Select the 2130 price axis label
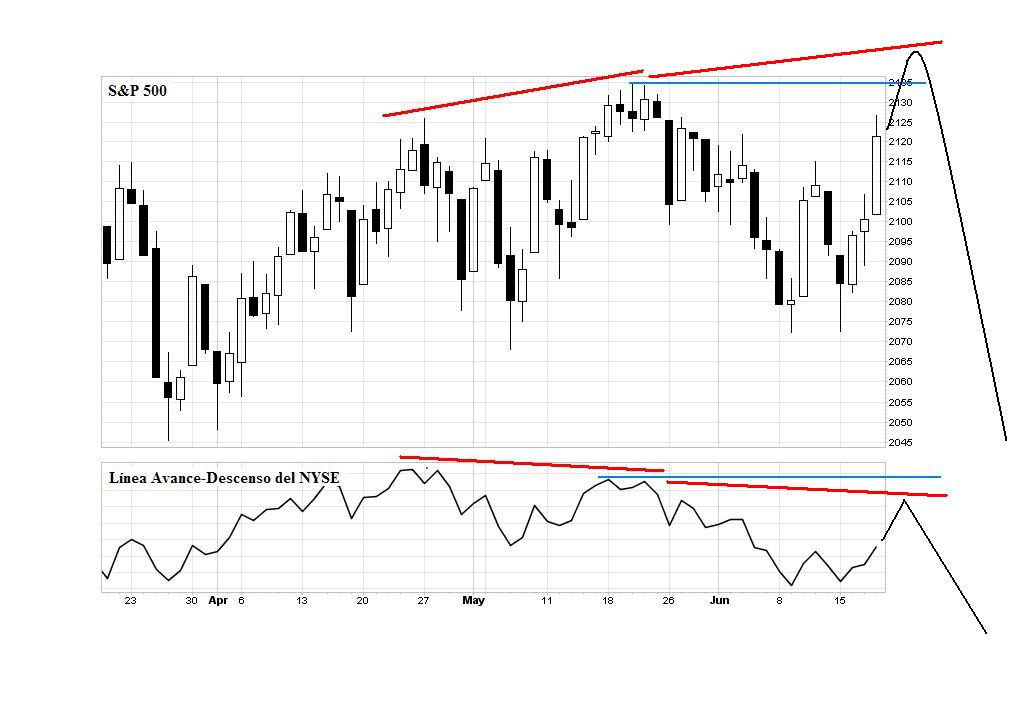Screen dimensions: 1024x707 coord(901,102)
